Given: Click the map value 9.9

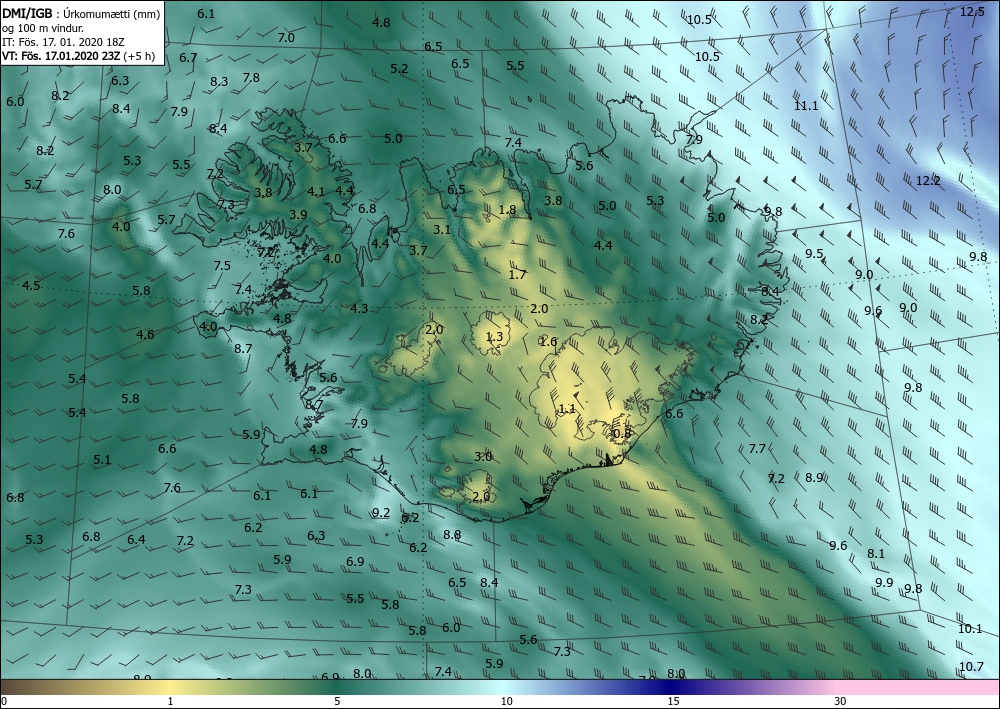Looking at the screenshot, I should (x=884, y=583).
